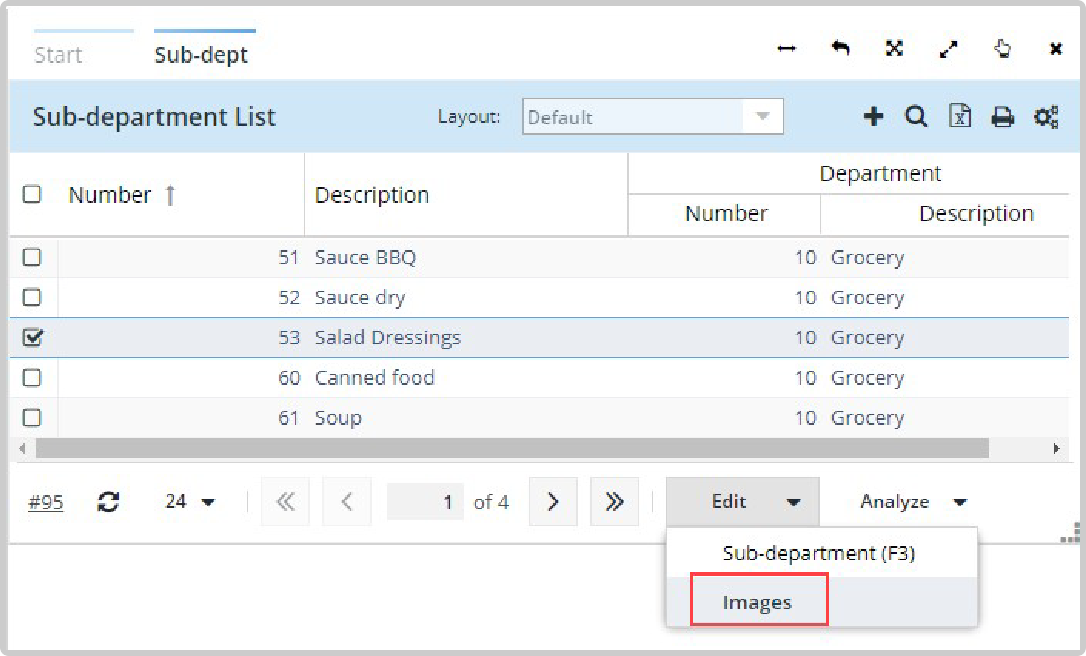1086x656 pixels.
Task: Open search with the magnifier icon
Action: (x=916, y=117)
